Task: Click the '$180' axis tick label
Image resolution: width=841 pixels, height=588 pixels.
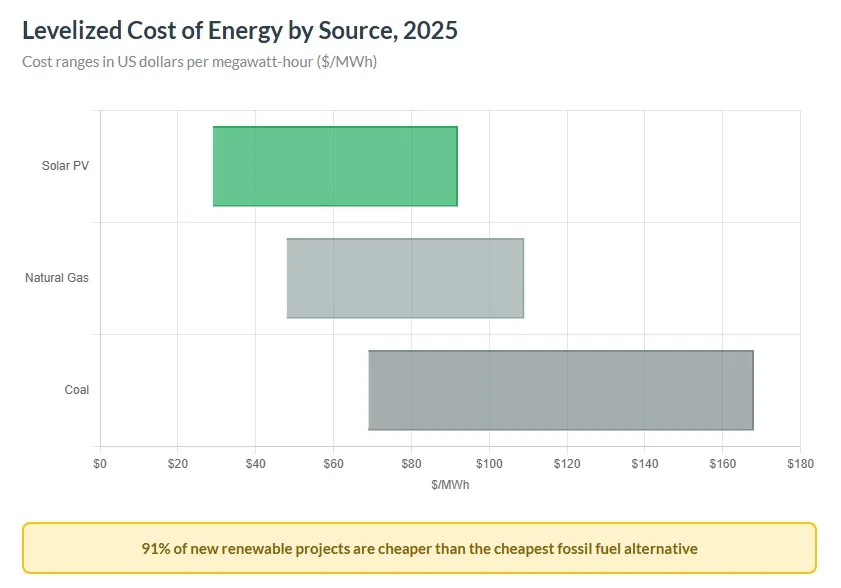Action: tap(800, 464)
